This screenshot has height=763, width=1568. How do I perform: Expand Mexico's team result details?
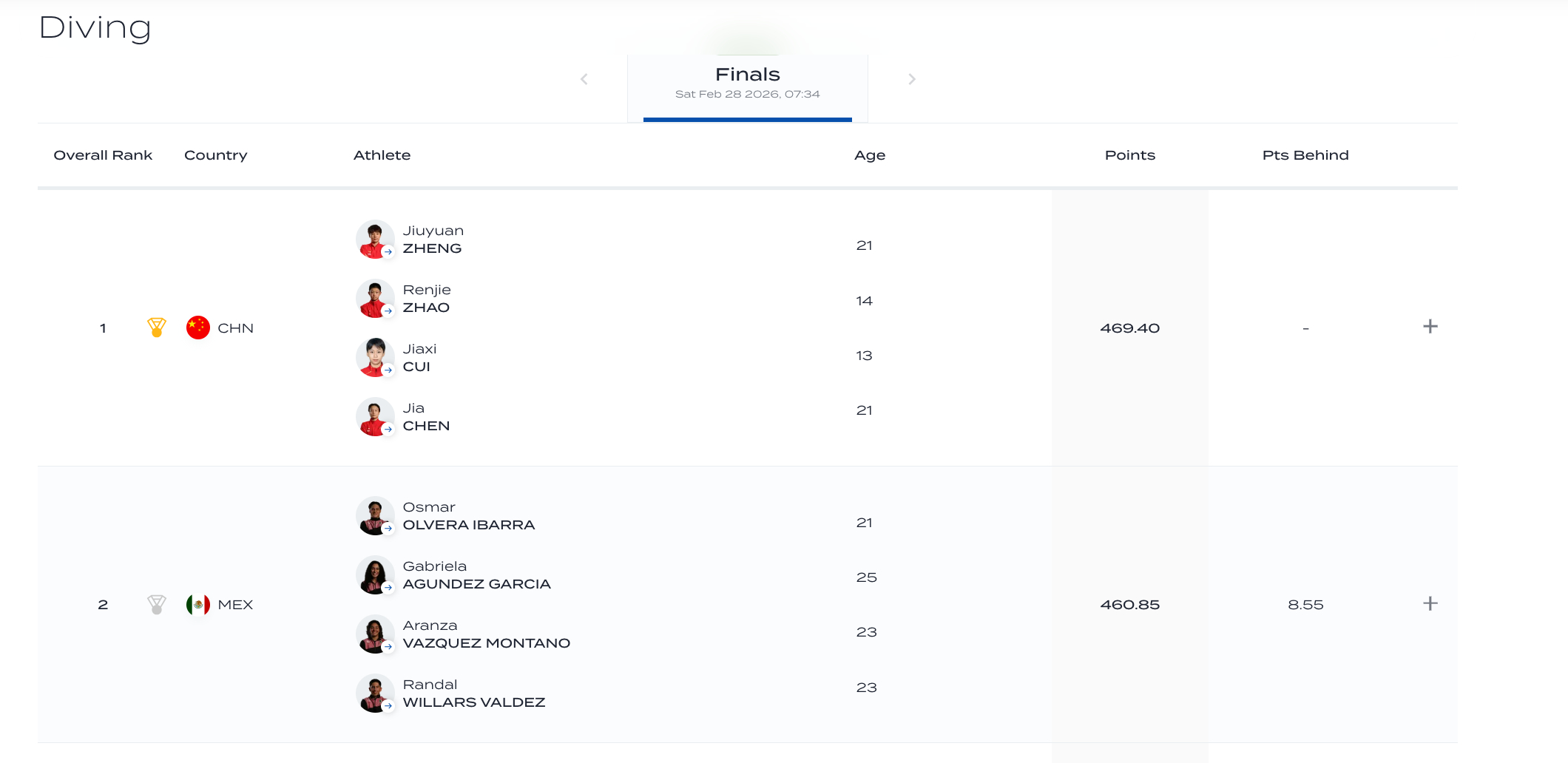point(1430,603)
